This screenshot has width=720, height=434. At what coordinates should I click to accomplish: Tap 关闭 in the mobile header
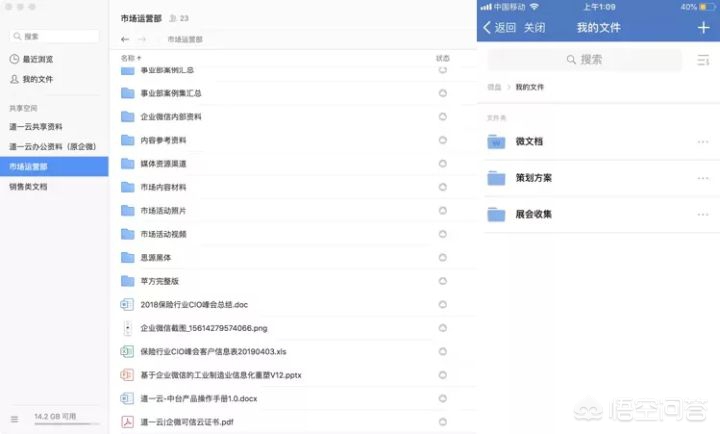click(534, 28)
